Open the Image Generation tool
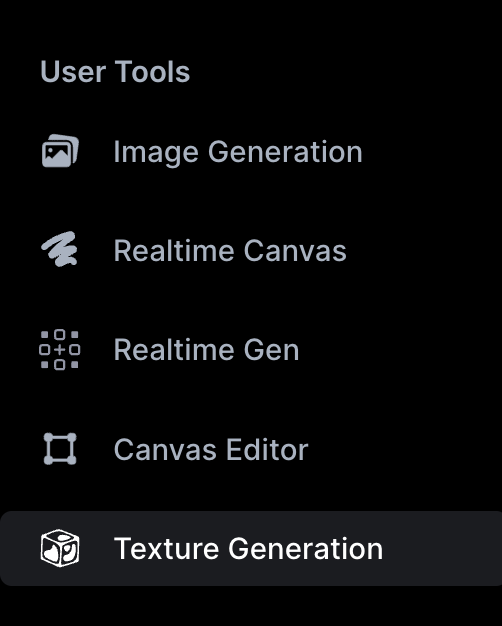This screenshot has height=626, width=502. [x=238, y=153]
